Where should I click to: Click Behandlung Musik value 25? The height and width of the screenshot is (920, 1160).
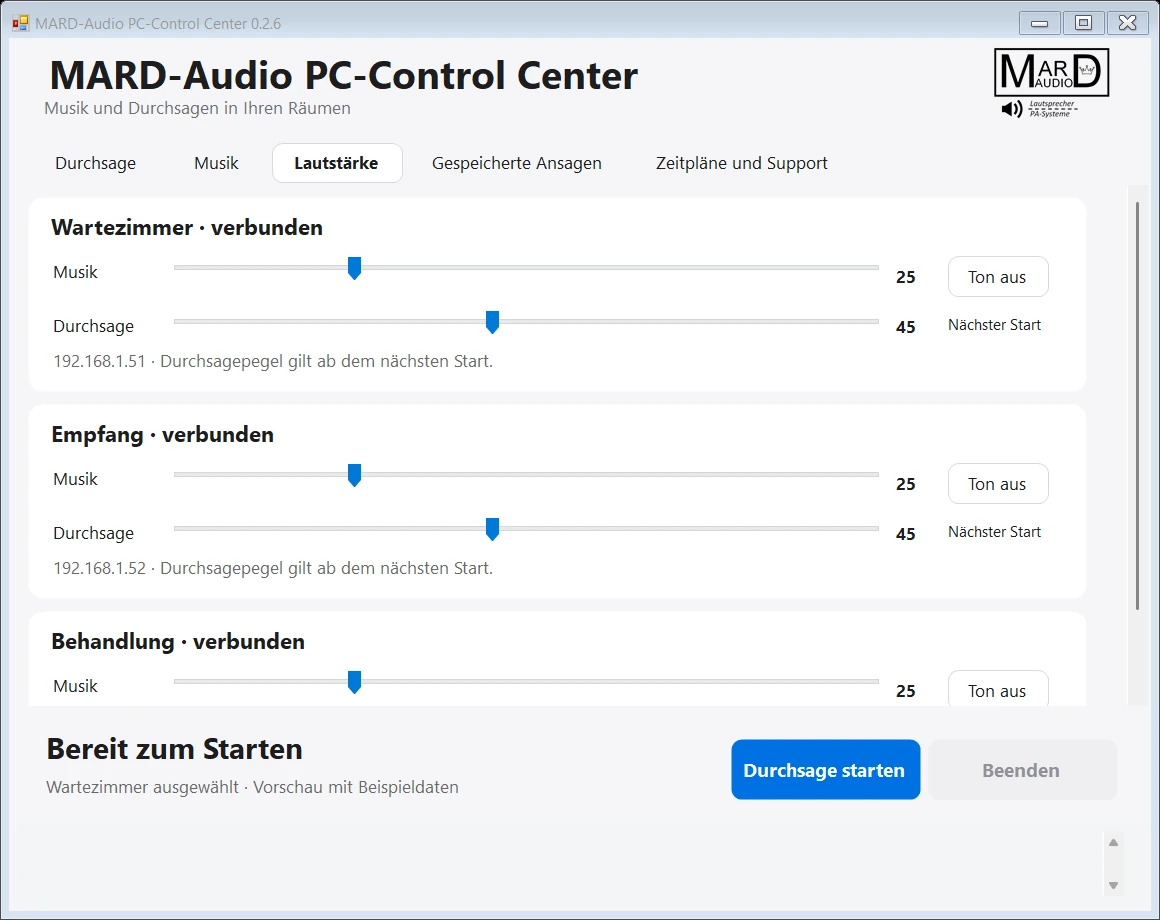(906, 691)
